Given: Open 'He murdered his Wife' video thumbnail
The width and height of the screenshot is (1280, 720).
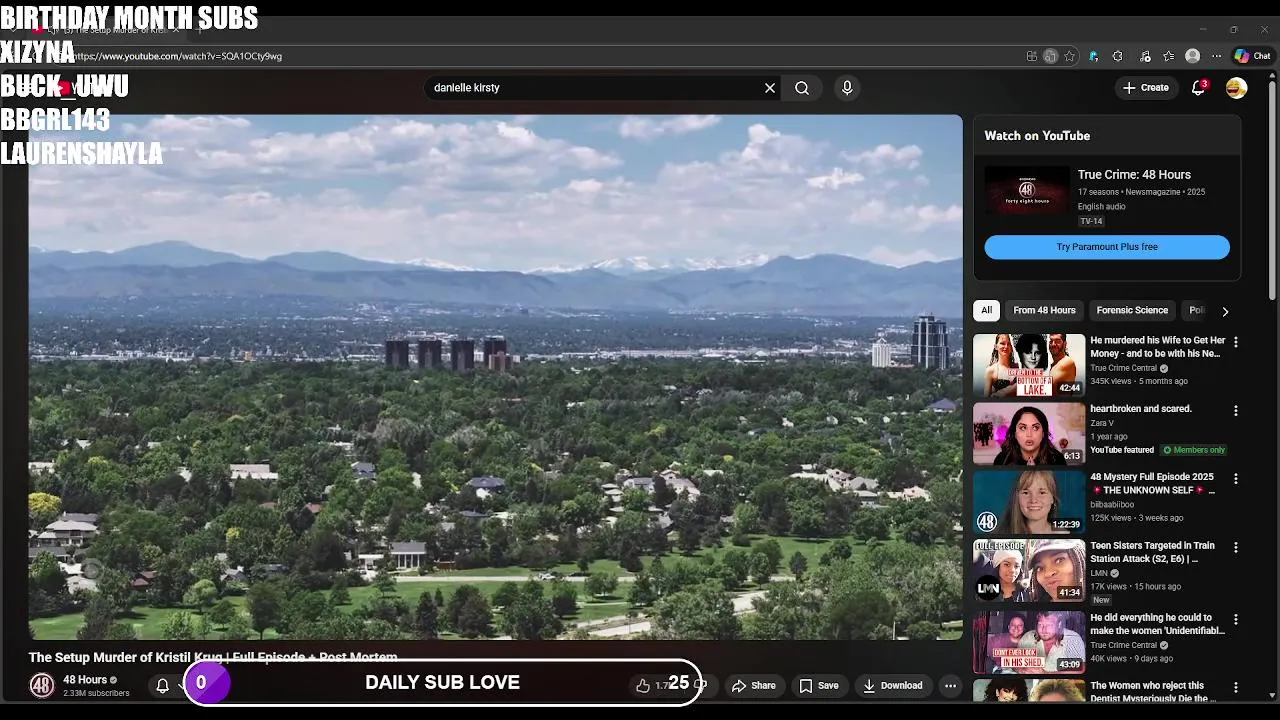Looking at the screenshot, I should 1029,365.
